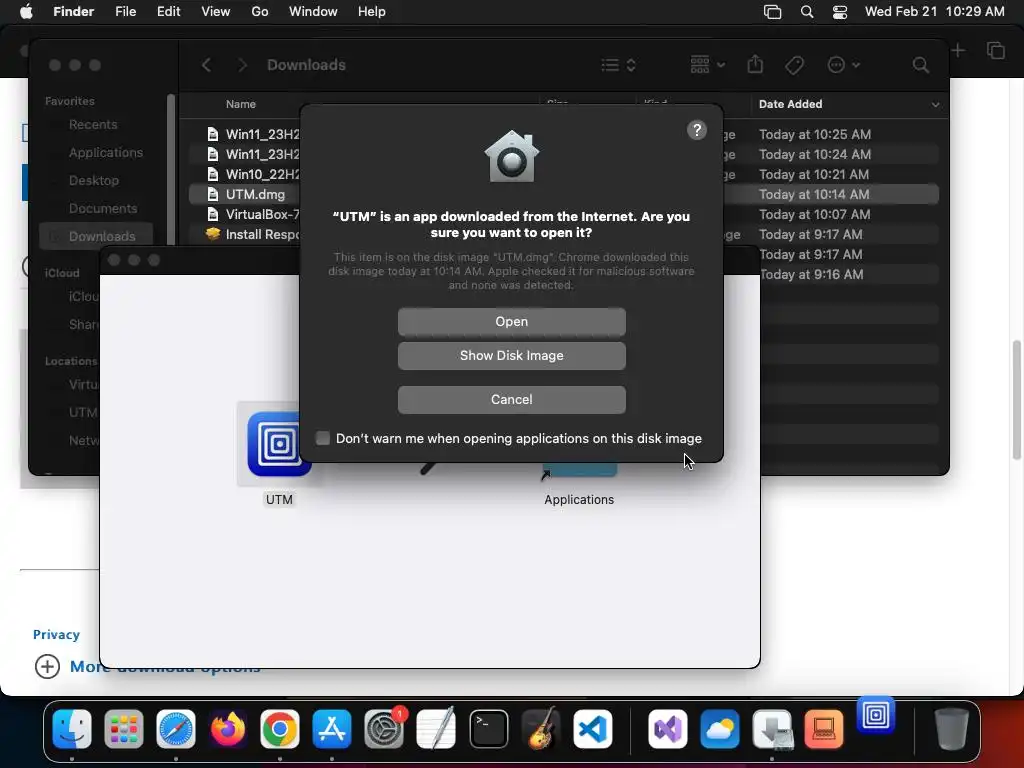This screenshot has height=768, width=1024.
Task: Click the browser new tab plus button
Action: pyautogui.click(x=957, y=50)
